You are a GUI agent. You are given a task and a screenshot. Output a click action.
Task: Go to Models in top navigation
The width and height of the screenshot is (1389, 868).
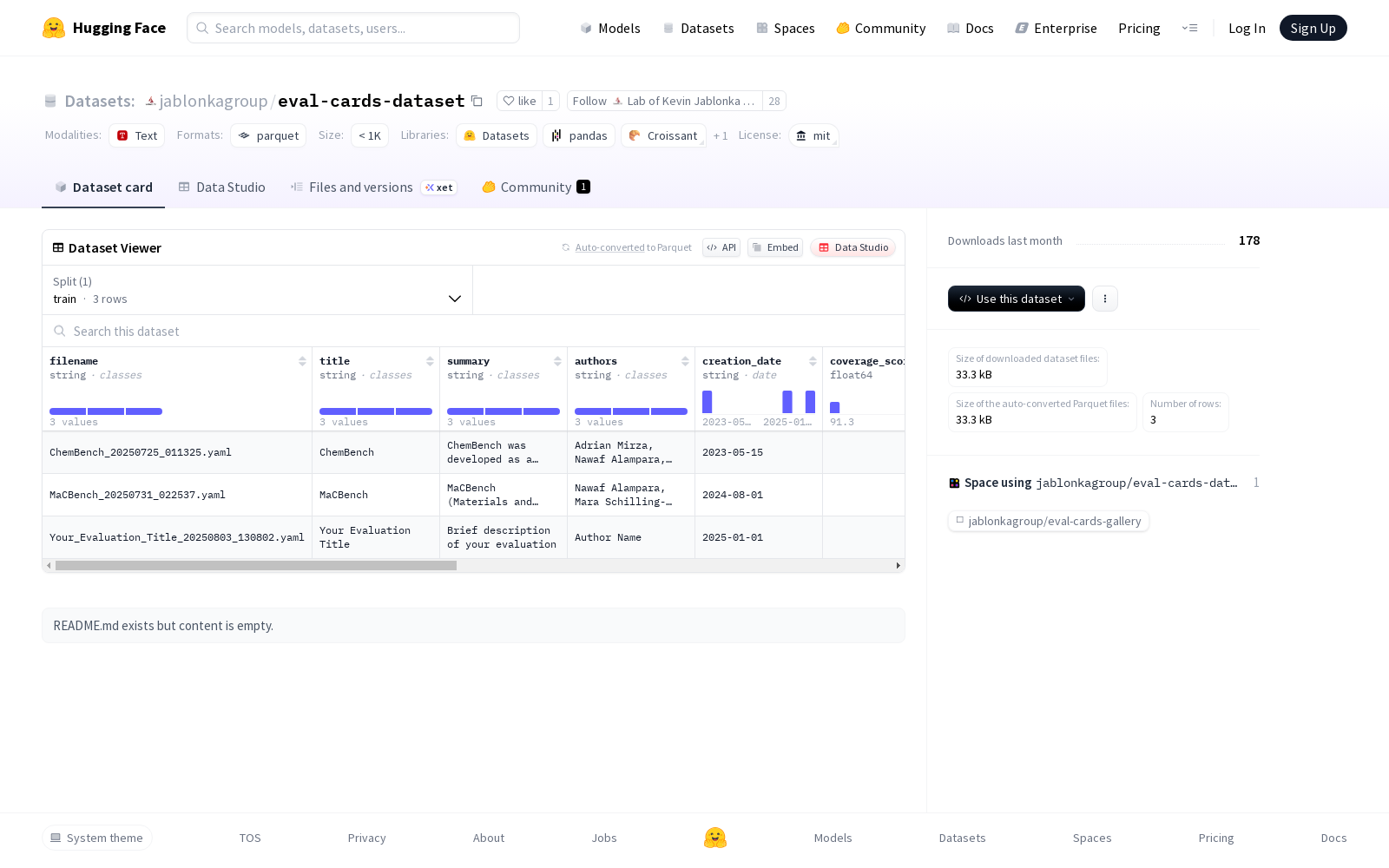[x=610, y=28]
